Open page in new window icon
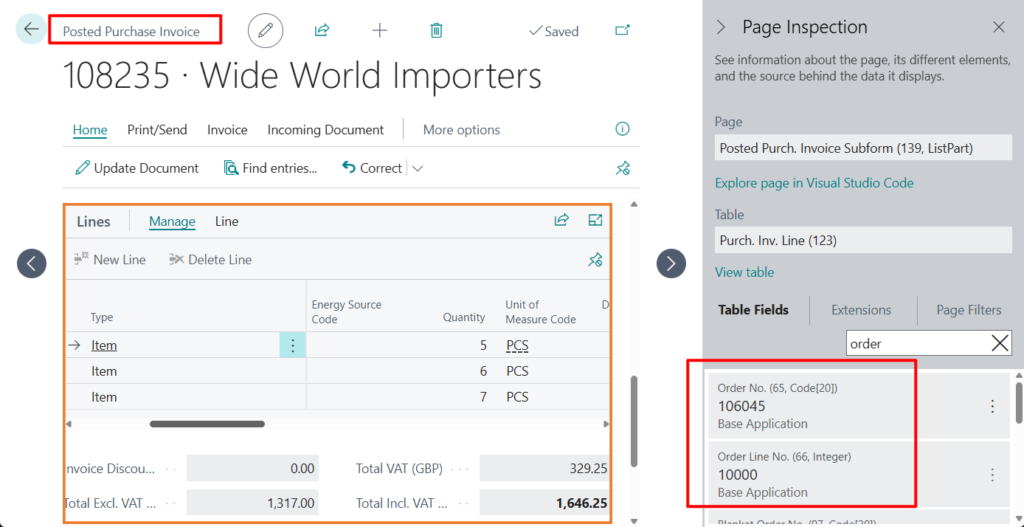 622,31
